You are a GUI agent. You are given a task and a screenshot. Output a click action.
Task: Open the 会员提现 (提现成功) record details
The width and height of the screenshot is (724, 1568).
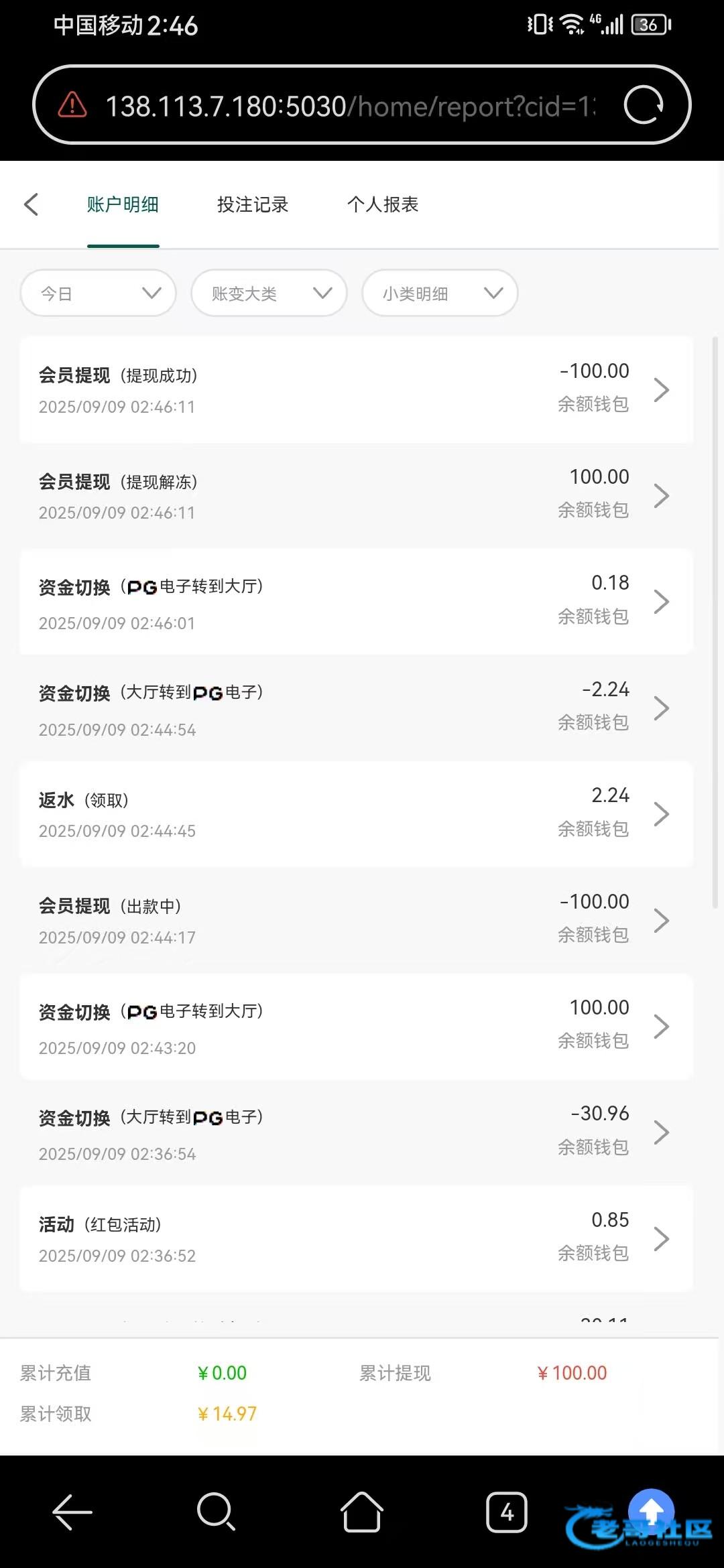pos(355,389)
